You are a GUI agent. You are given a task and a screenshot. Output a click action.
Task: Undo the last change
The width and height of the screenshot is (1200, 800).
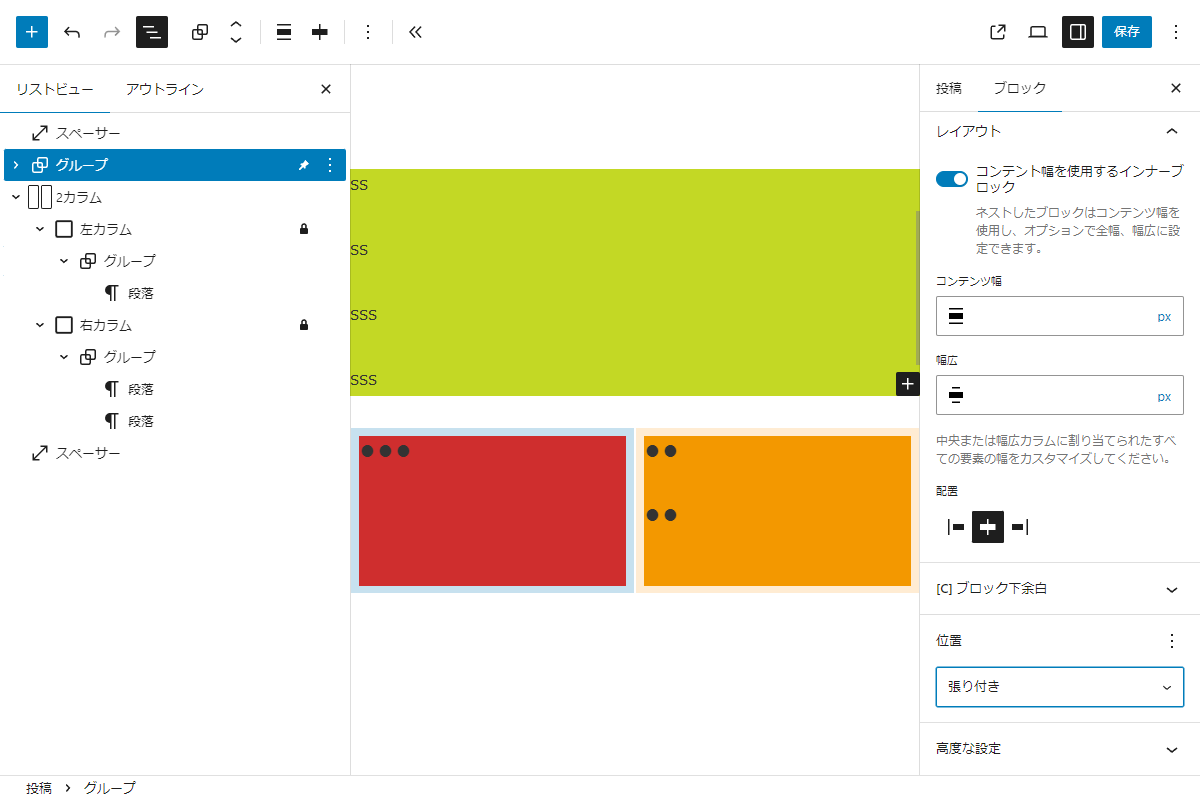[x=72, y=32]
